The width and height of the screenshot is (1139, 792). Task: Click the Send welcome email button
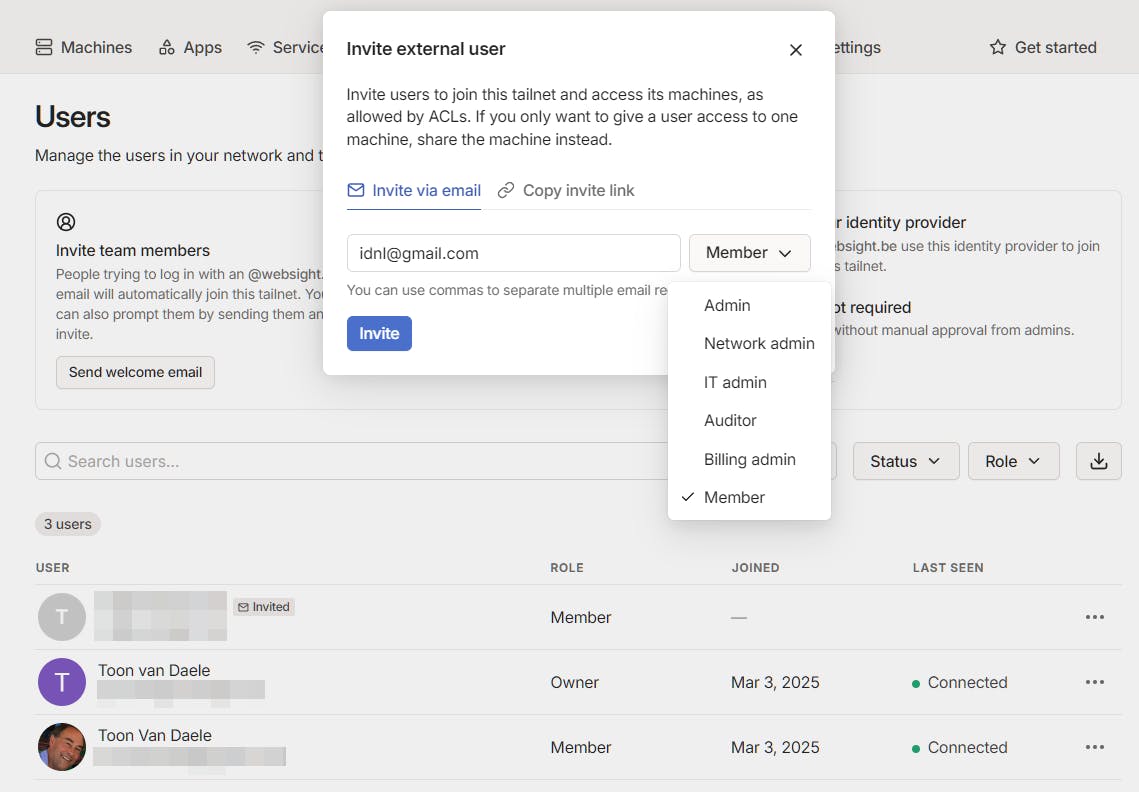click(135, 372)
